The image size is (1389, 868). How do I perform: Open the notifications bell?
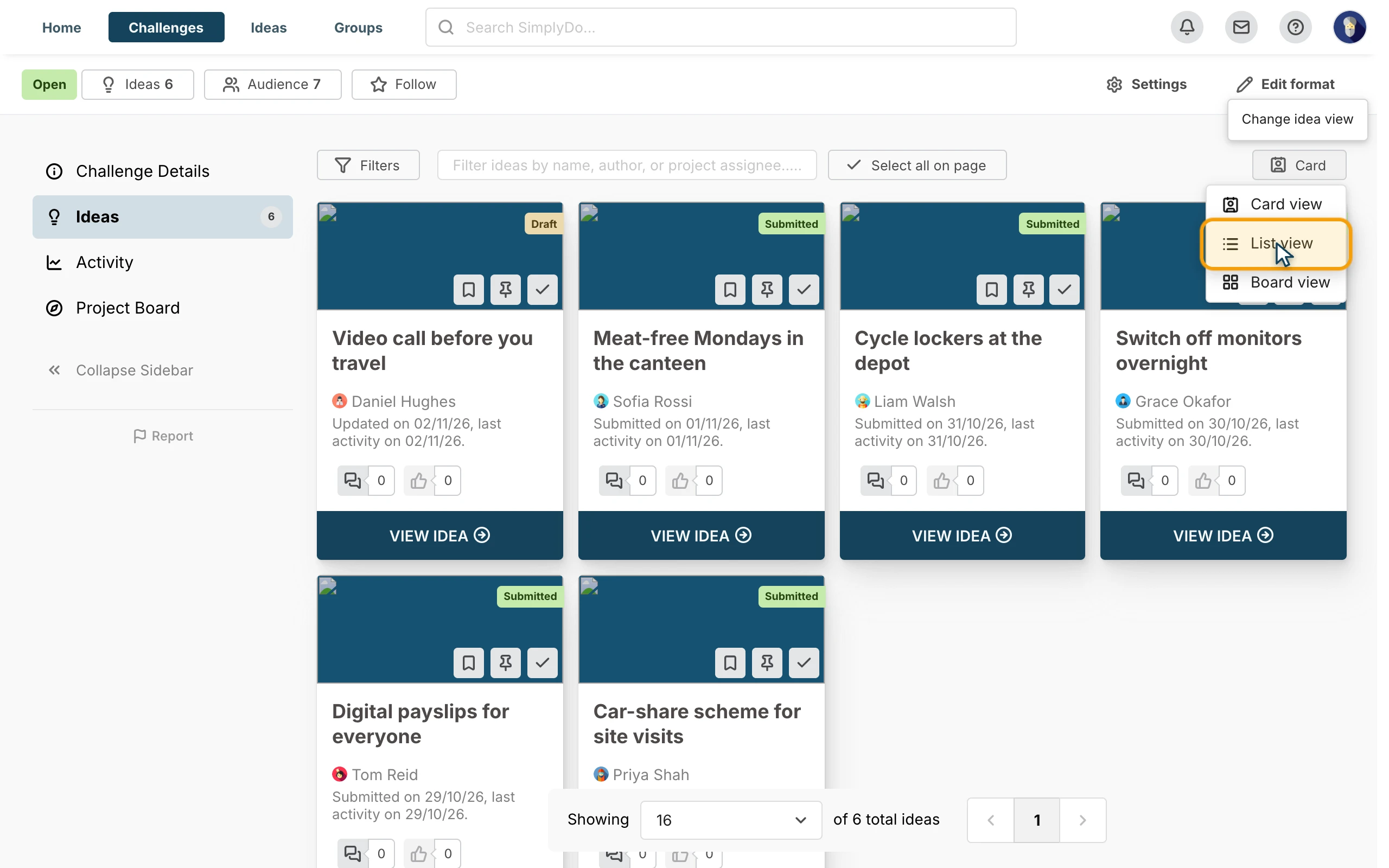1187,27
